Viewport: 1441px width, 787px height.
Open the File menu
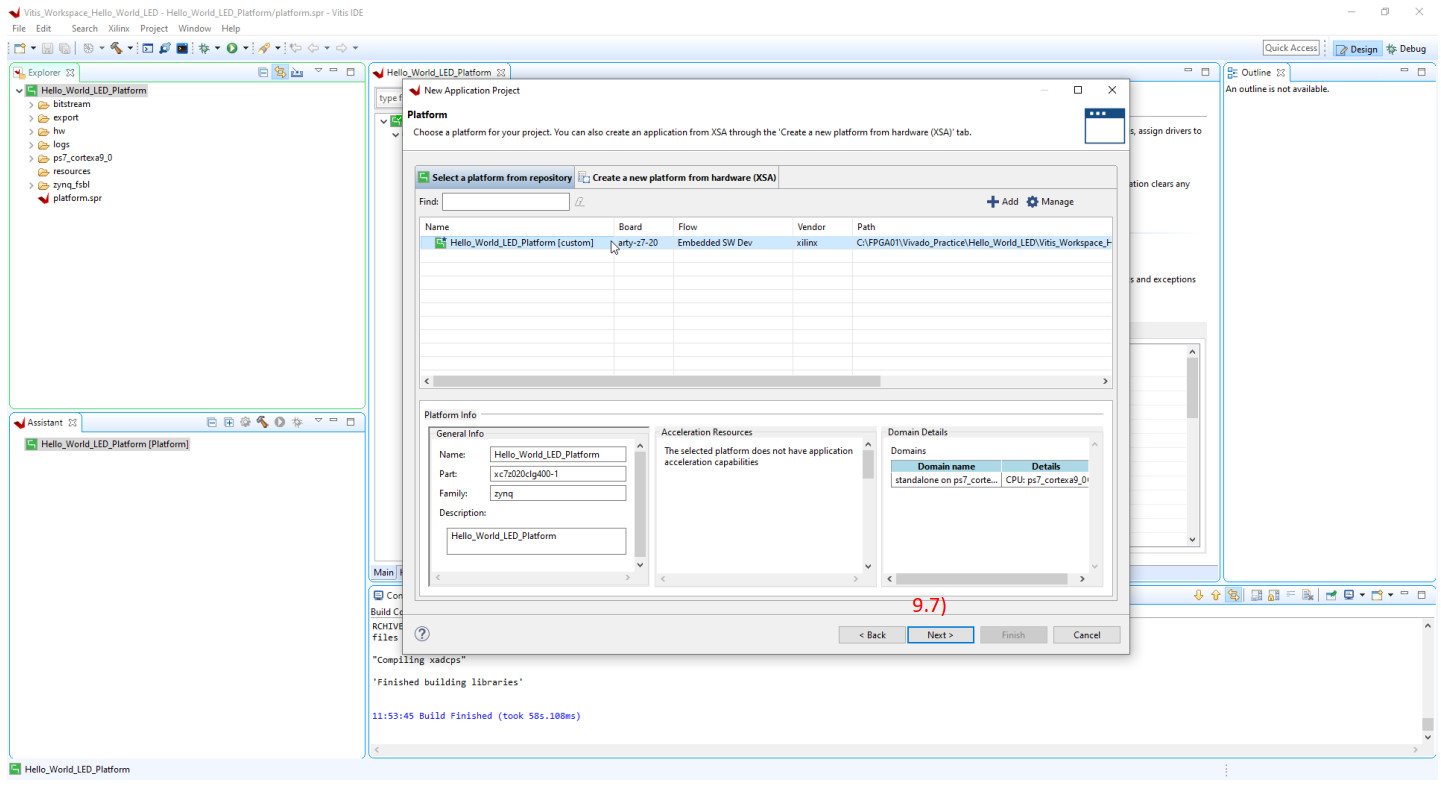19,29
